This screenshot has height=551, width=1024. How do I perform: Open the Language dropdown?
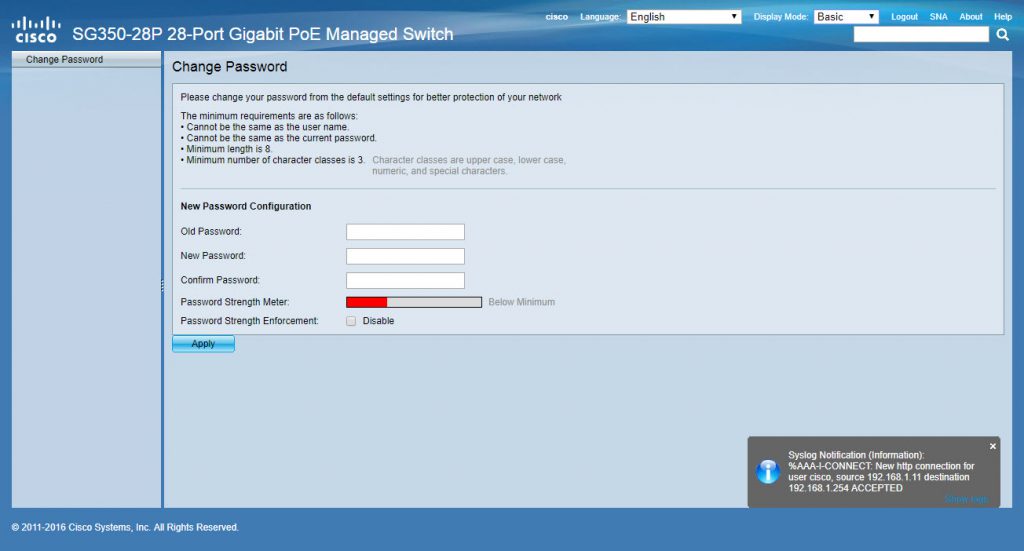pos(684,17)
